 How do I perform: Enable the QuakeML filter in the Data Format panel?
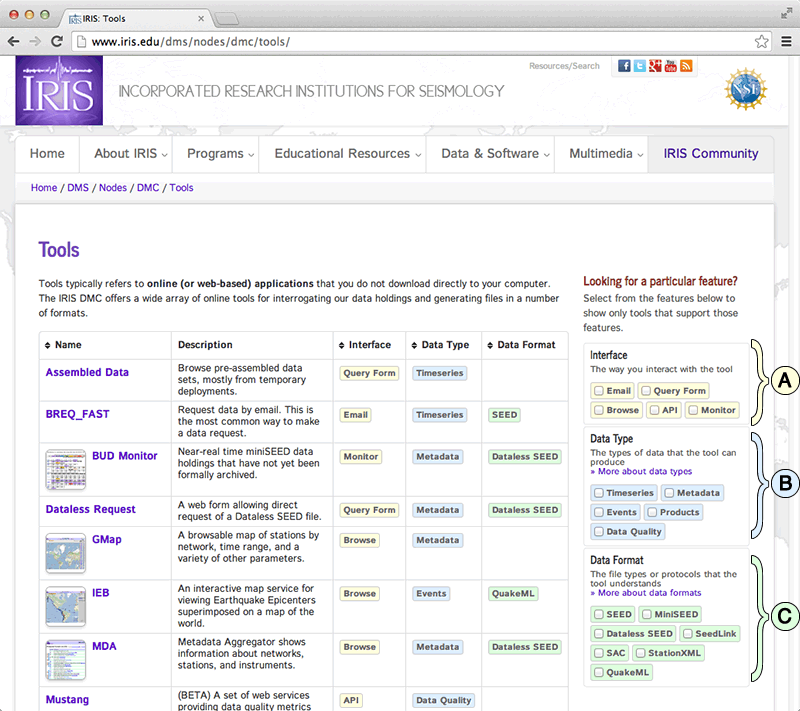(x=599, y=672)
